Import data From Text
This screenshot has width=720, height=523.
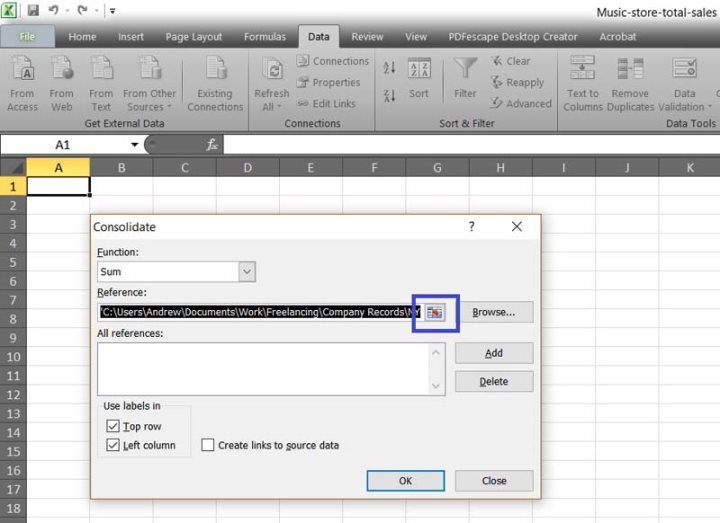click(x=101, y=84)
